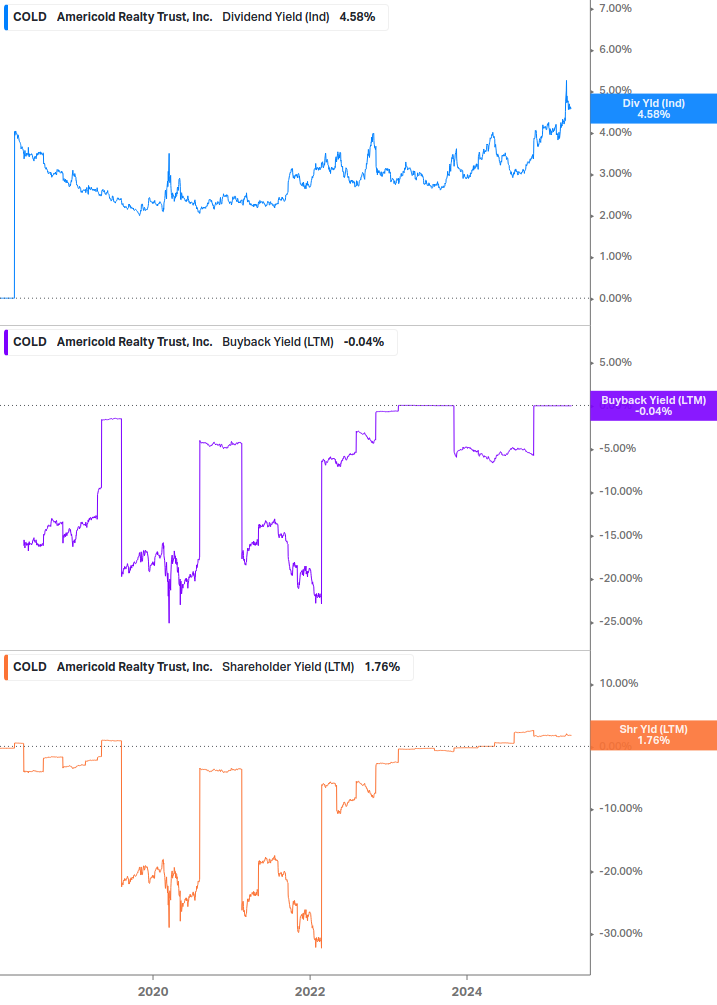Click the 10.00% axis label in the shareholder chart
717x1005 pixels.
pos(618,683)
